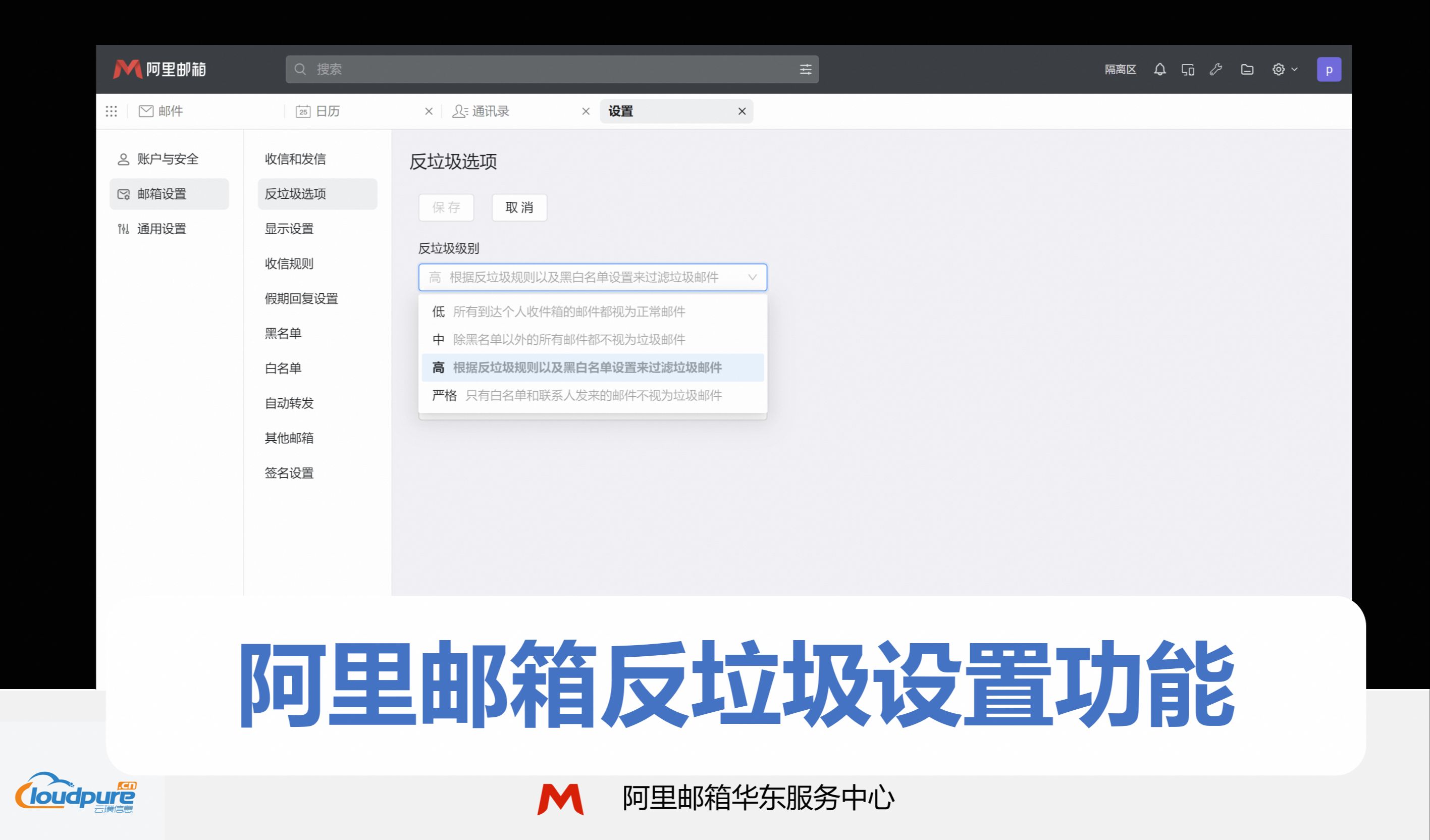
Task: Click the 账户与安全 person icon
Action: pyautogui.click(x=123, y=160)
